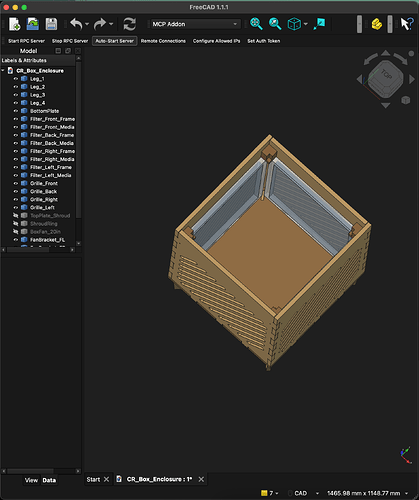Click the model tree horizontal scrollbar
419x500 pixels.
27,249
